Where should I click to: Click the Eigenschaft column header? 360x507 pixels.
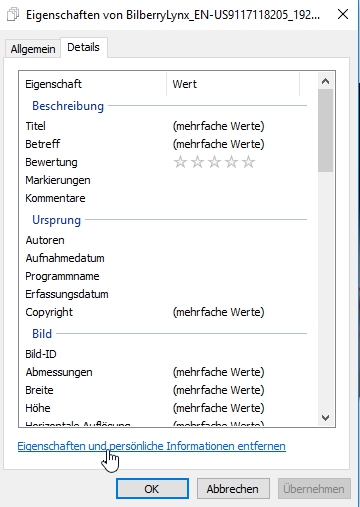(93, 84)
